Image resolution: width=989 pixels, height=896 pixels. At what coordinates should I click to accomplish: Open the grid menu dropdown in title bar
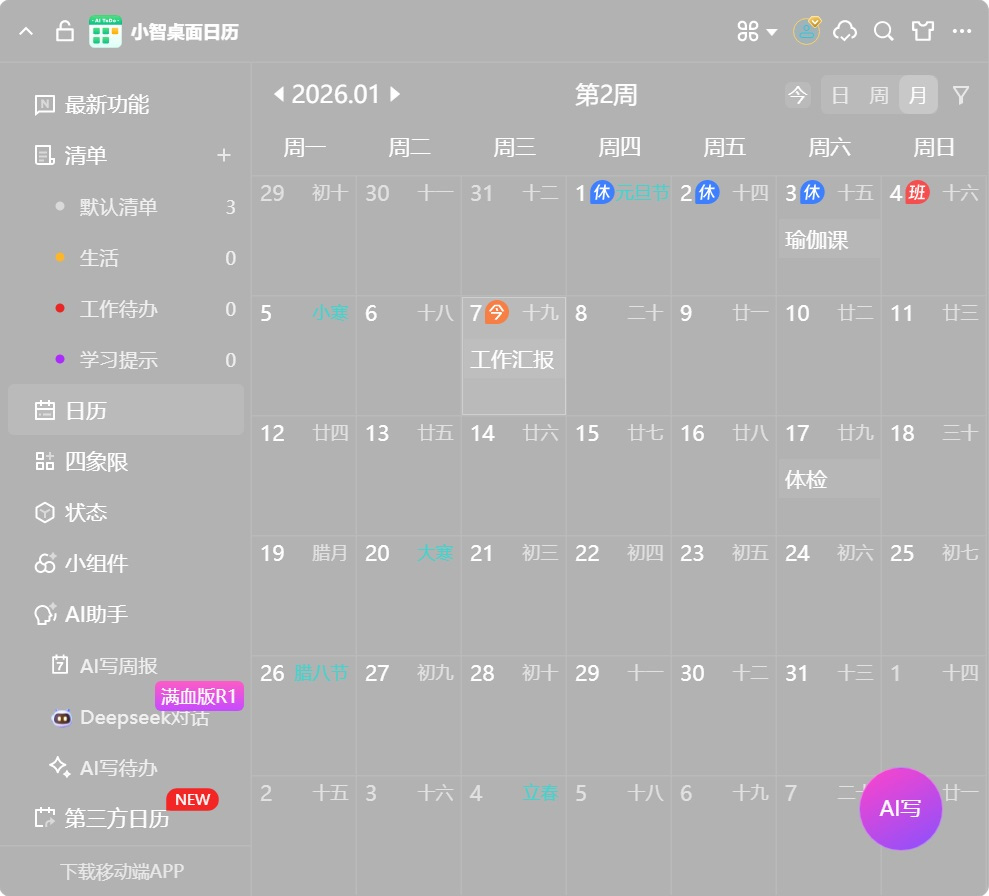click(754, 31)
